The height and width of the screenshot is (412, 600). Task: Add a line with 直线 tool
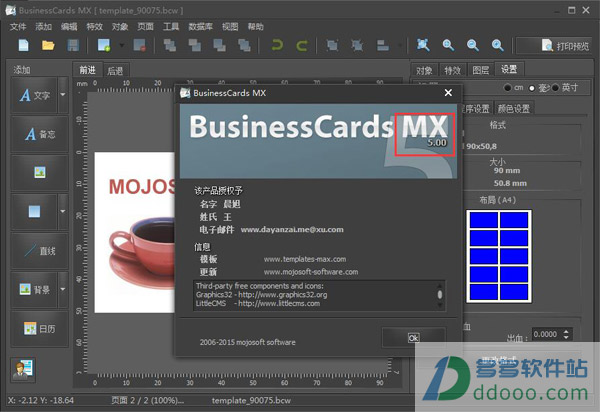40,251
